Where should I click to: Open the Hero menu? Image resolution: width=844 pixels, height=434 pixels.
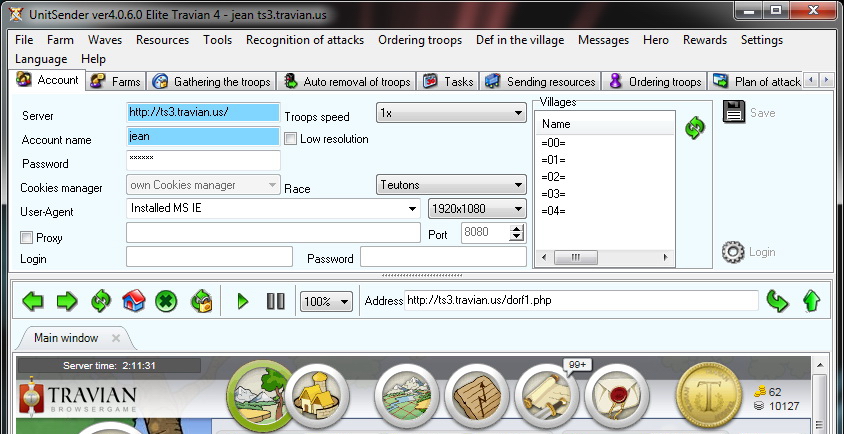(x=656, y=40)
